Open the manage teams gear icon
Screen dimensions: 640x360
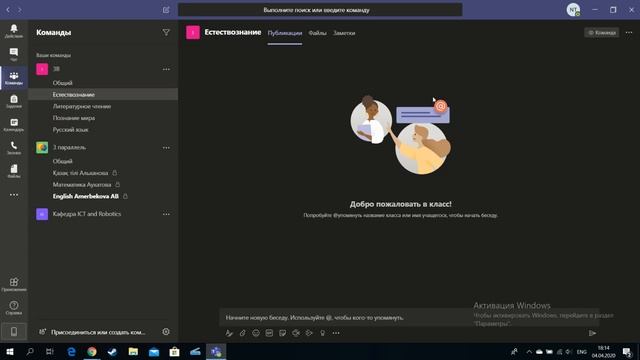[x=166, y=332]
